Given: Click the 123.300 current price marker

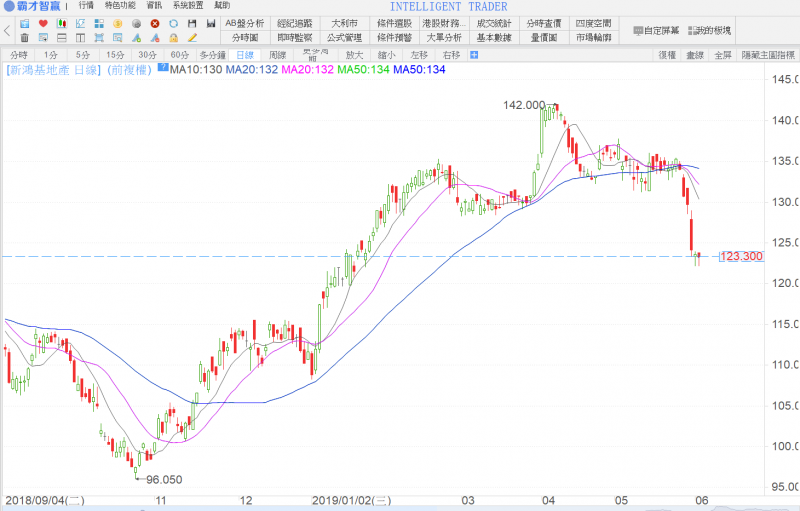Looking at the screenshot, I should [x=741, y=257].
